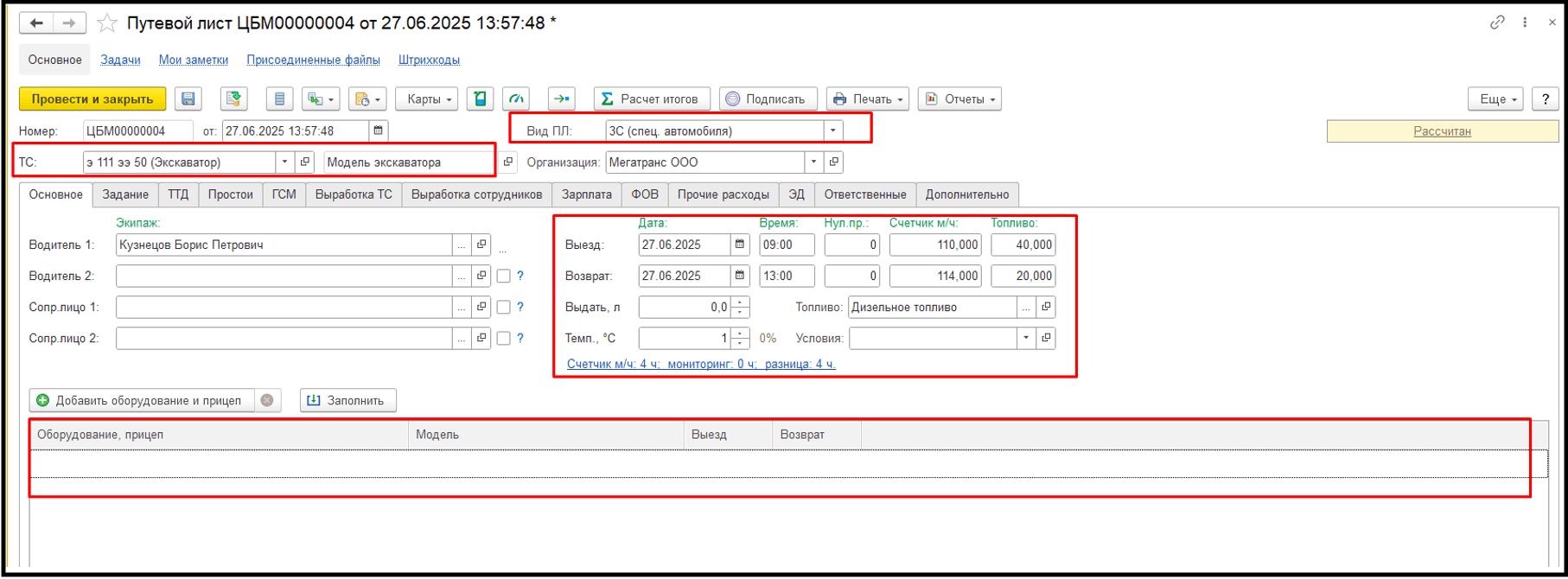The image size is (1568, 579).
Task: Click the green arrow icon in toolbar
Action: (x=561, y=99)
